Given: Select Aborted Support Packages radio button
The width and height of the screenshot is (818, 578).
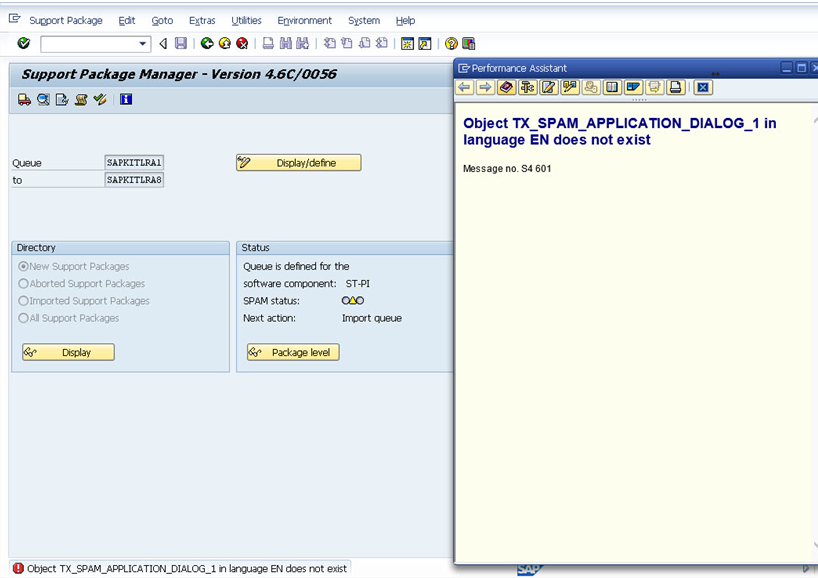Looking at the screenshot, I should tap(23, 284).
